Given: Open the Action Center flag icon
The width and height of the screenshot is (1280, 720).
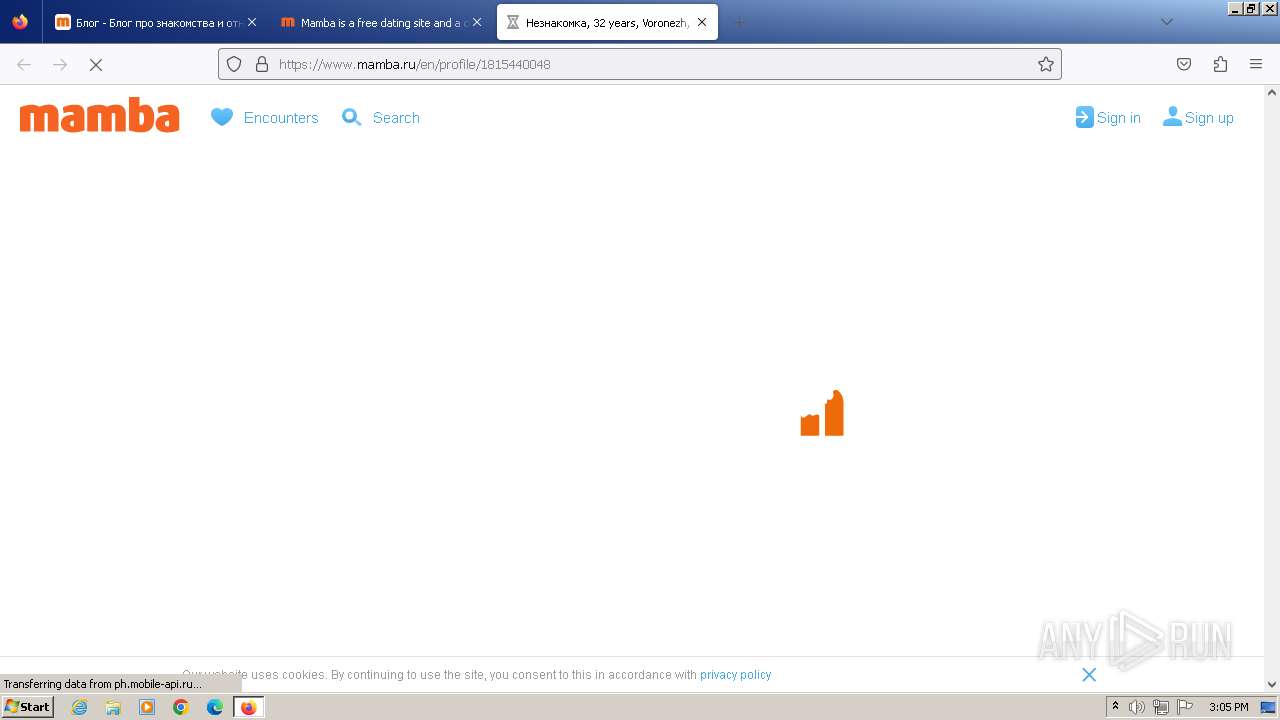Looking at the screenshot, I should point(1185,707).
